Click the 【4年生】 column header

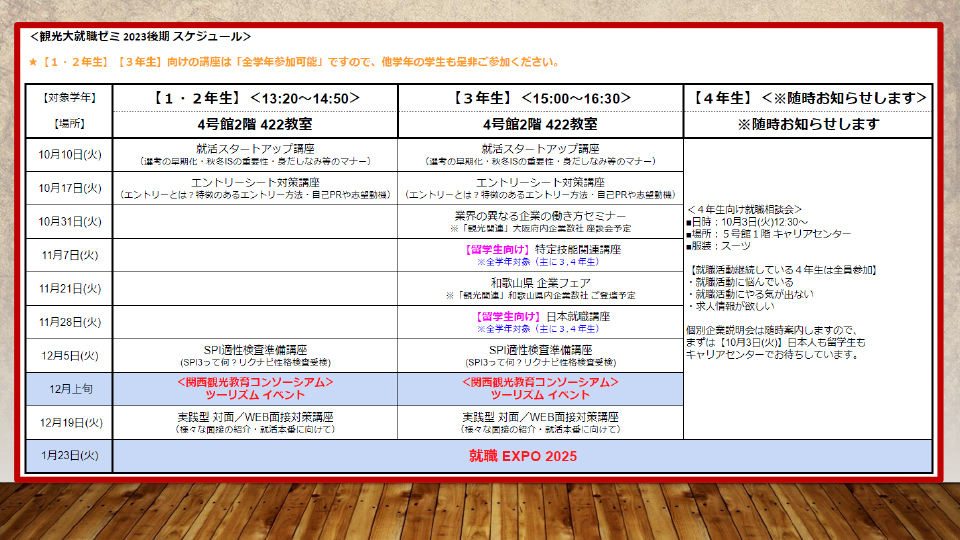pyautogui.click(x=808, y=98)
